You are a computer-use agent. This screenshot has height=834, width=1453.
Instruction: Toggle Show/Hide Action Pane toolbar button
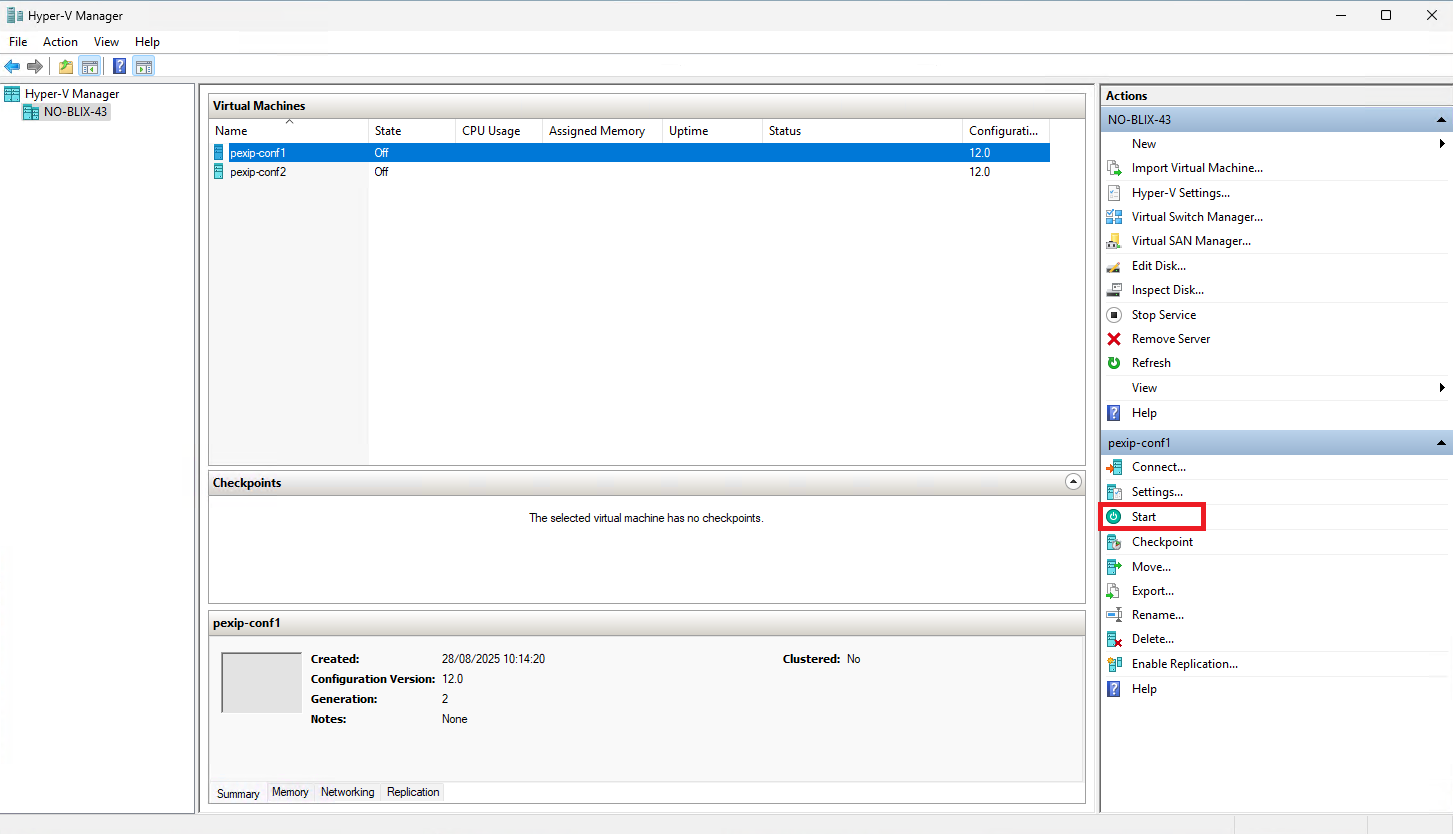click(x=144, y=67)
